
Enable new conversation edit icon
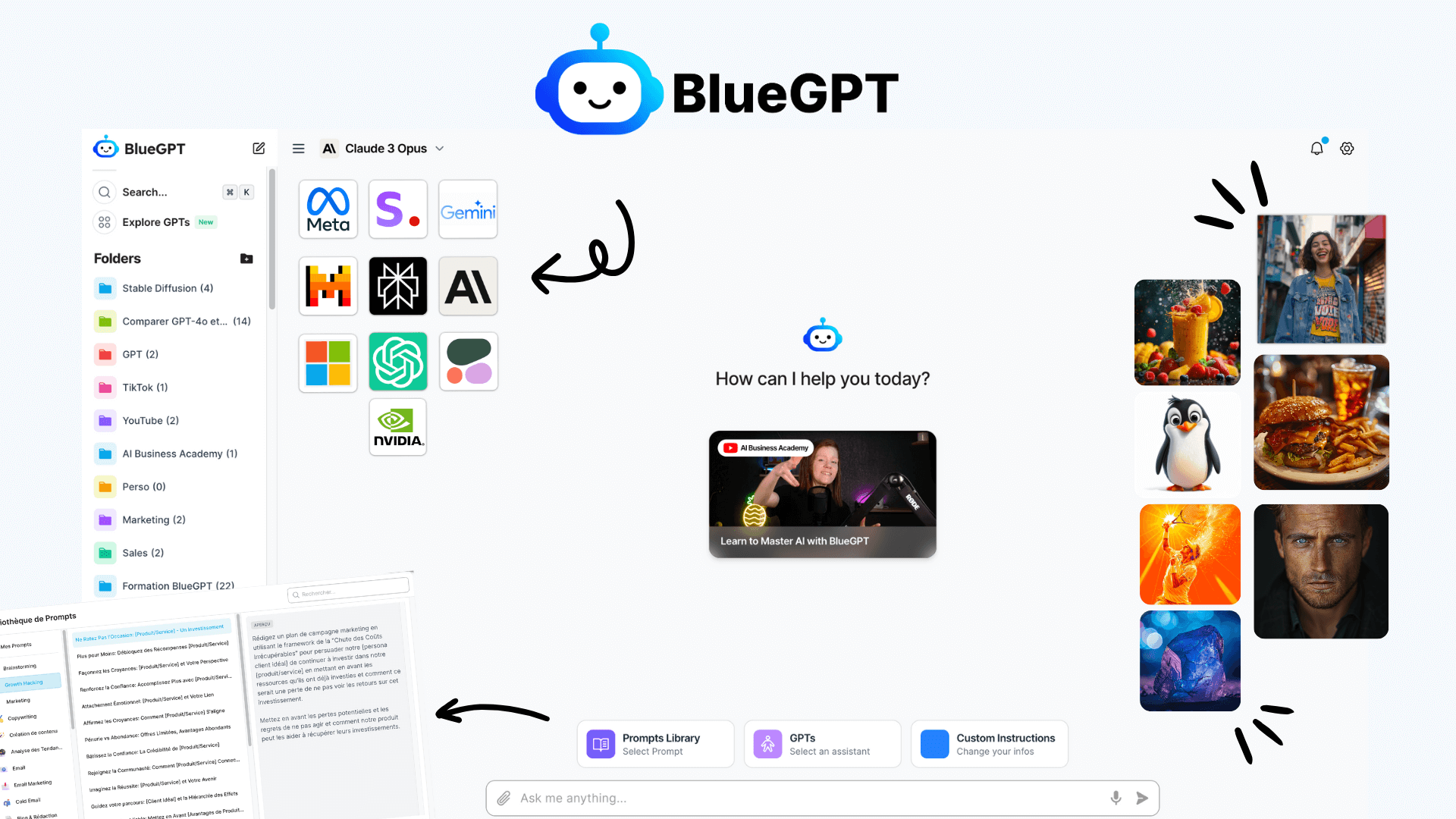click(x=258, y=148)
